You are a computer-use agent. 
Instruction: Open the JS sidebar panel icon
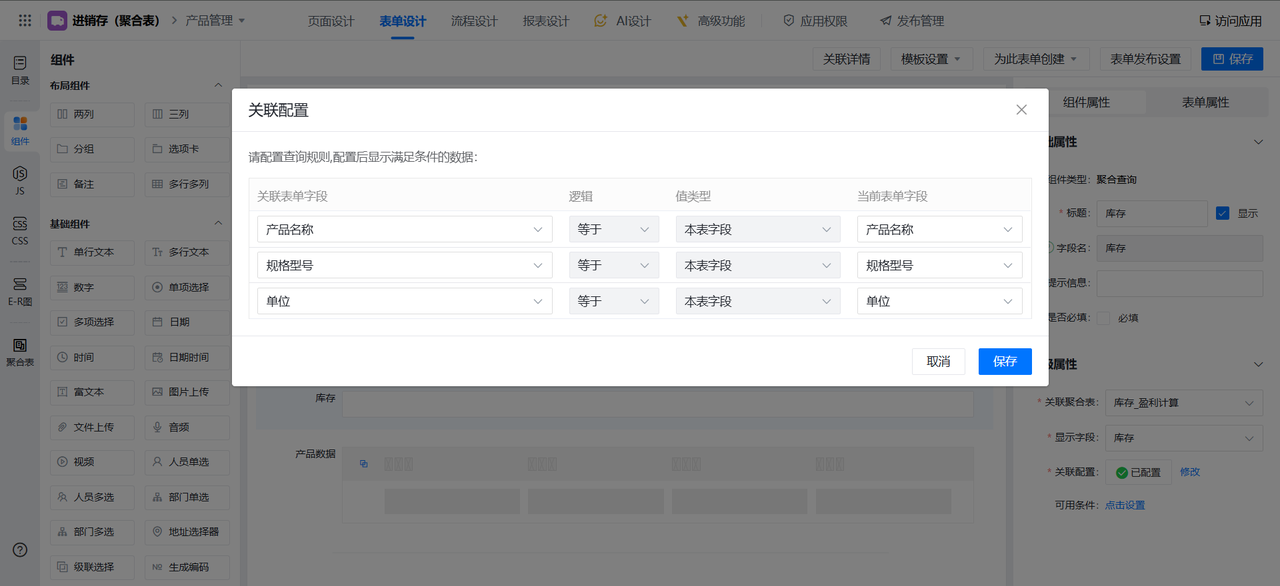point(20,180)
